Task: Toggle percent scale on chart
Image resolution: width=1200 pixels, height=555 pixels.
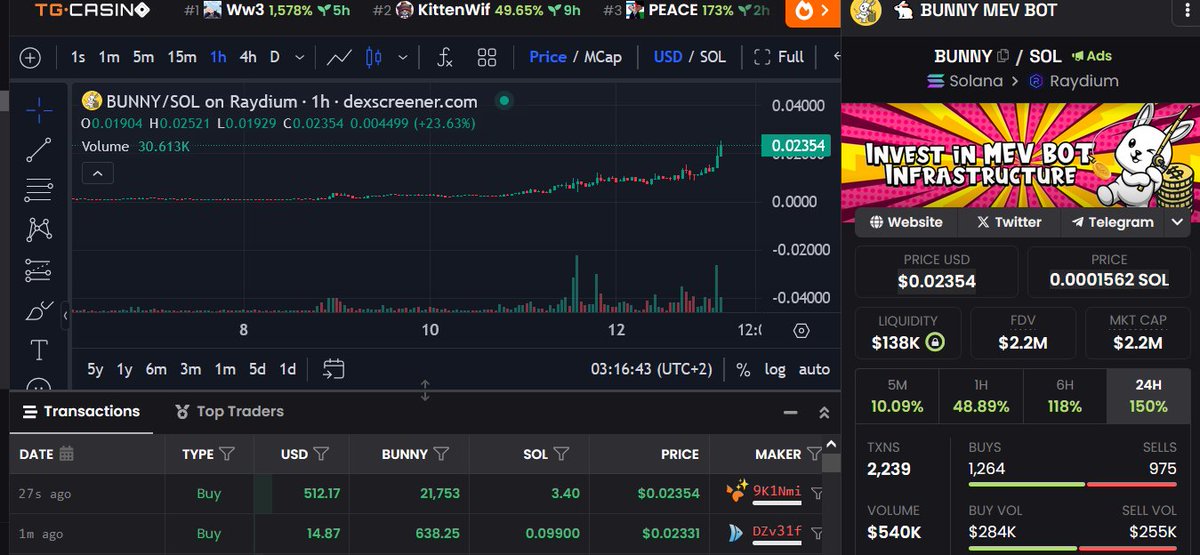Action: (743, 369)
